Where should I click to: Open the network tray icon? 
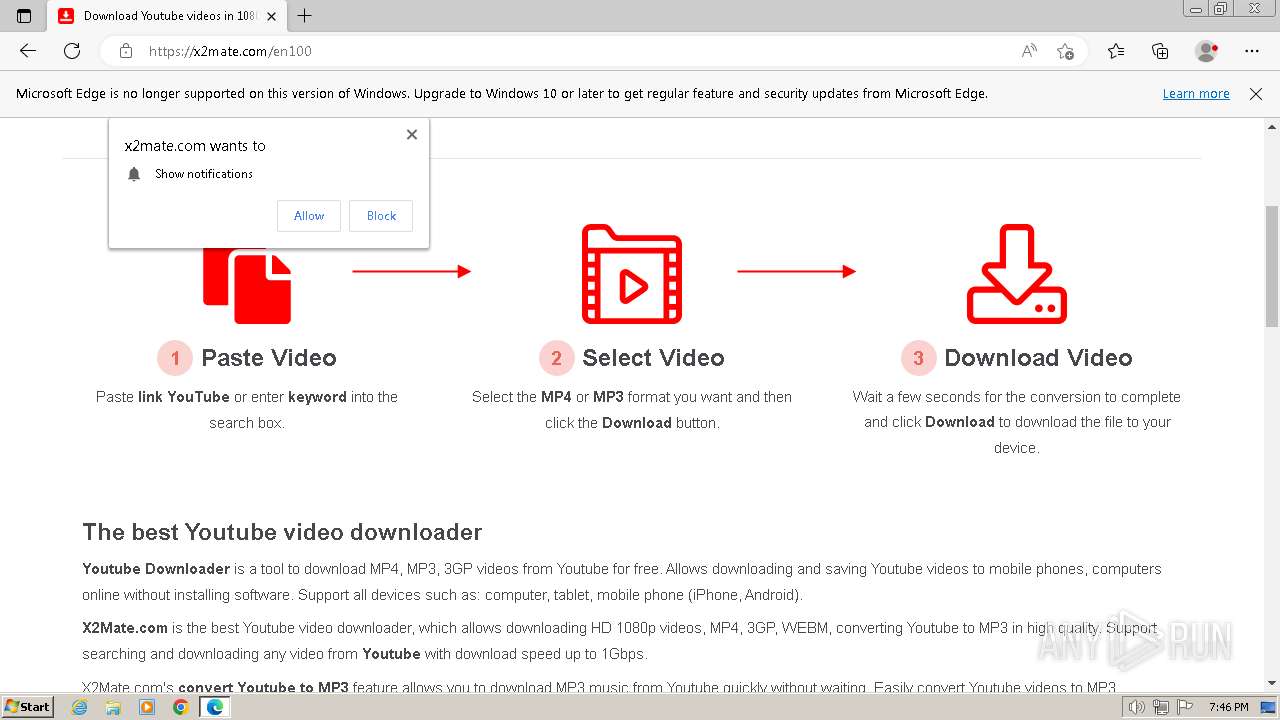click(x=1161, y=707)
